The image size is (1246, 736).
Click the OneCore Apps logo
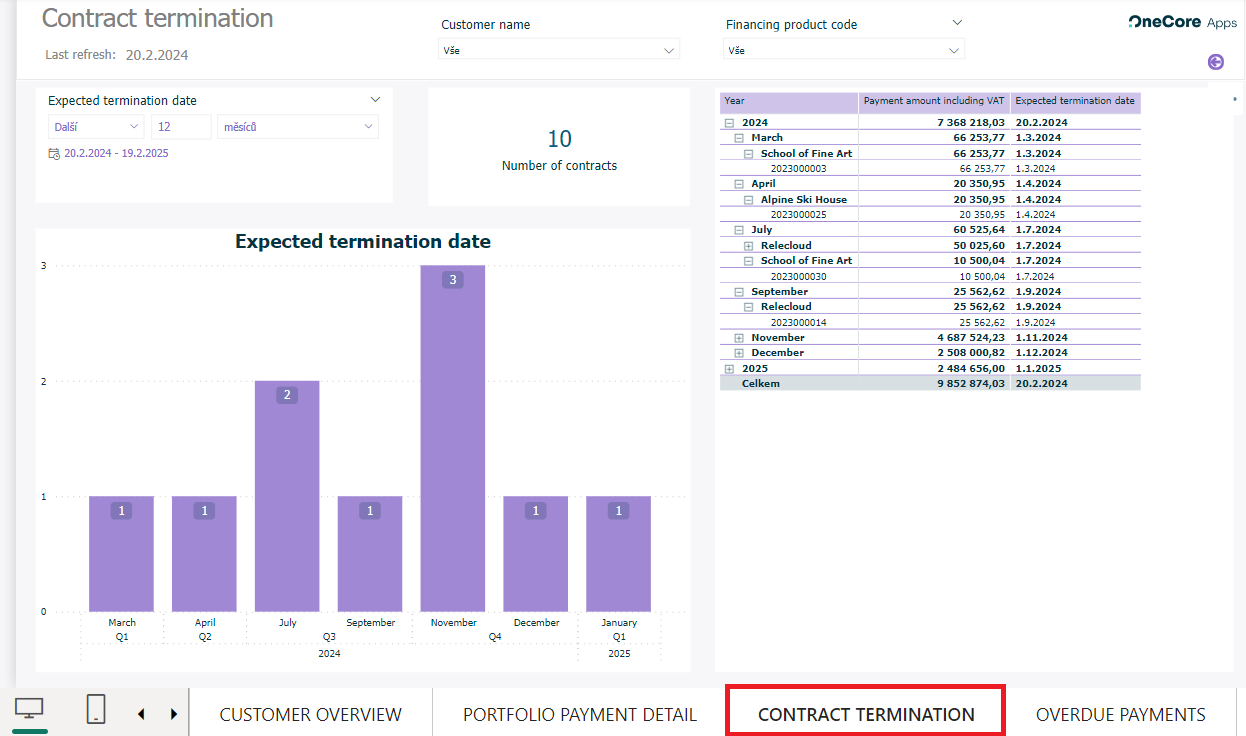pyautogui.click(x=1182, y=22)
